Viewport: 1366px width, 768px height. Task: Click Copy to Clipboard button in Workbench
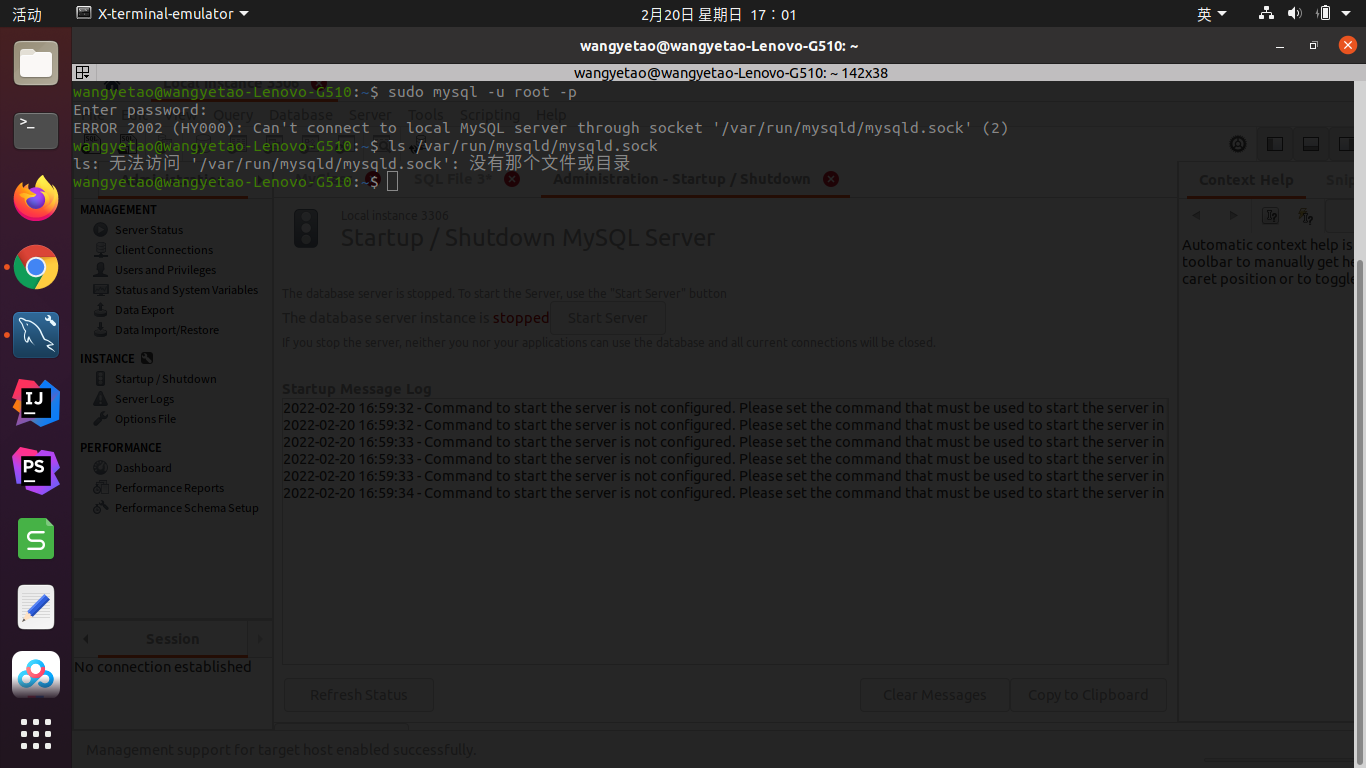(1088, 695)
